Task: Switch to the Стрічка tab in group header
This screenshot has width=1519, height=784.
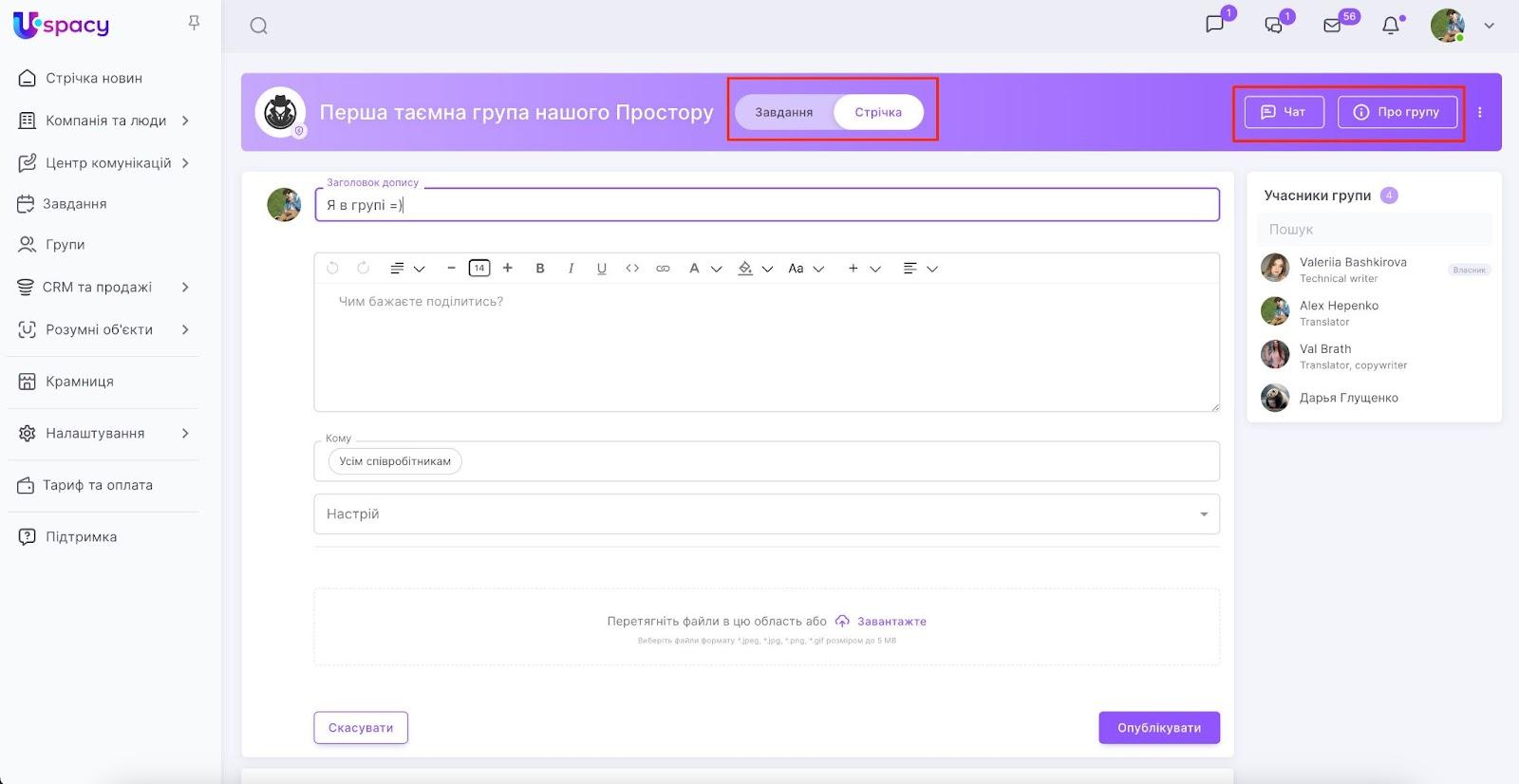Action: [878, 112]
